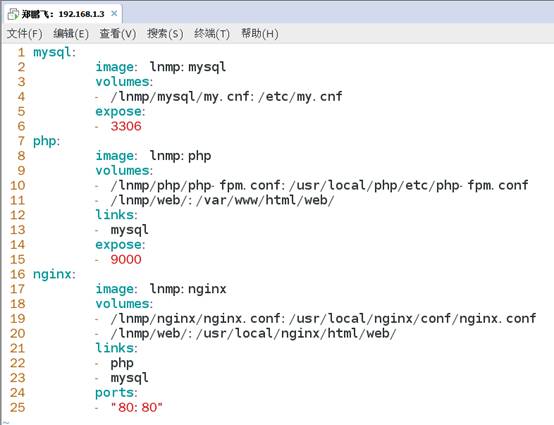
Task: Click line number 1 in the gutter
Action: click(x=21, y=52)
